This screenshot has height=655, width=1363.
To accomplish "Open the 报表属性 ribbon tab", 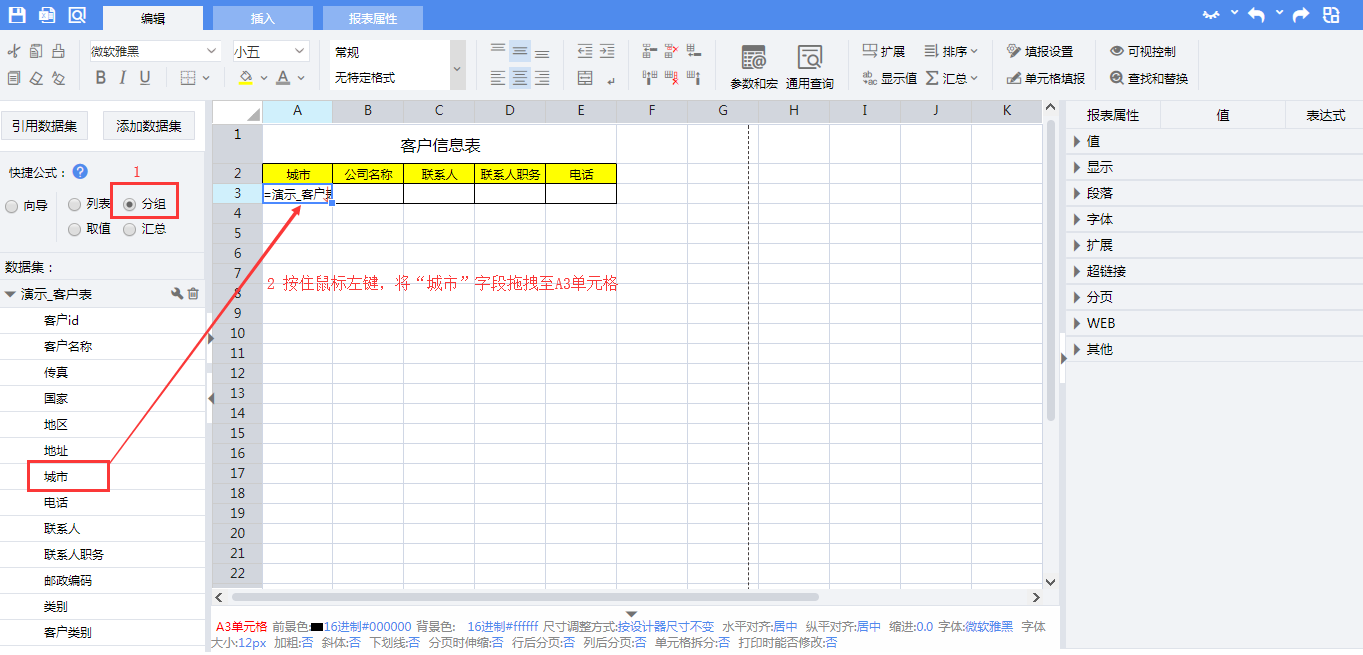I will tap(373, 18).
